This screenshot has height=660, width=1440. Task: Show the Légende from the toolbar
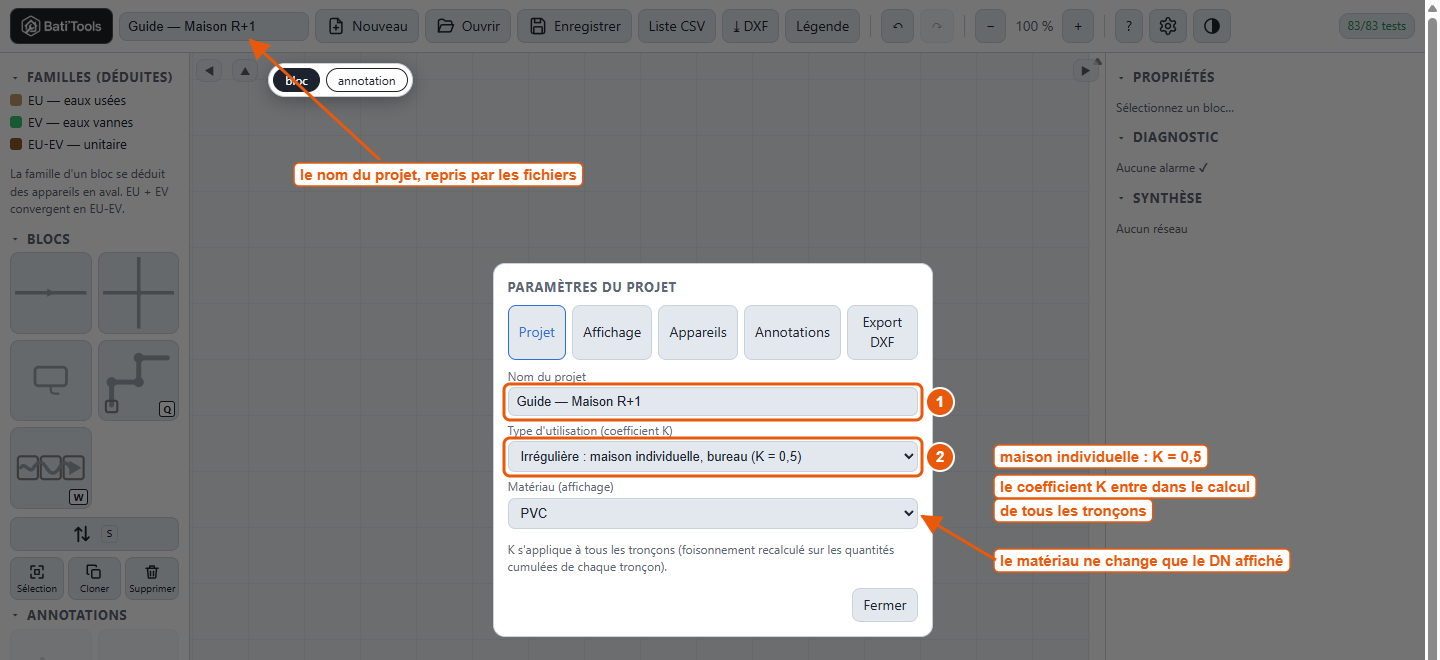tap(822, 26)
